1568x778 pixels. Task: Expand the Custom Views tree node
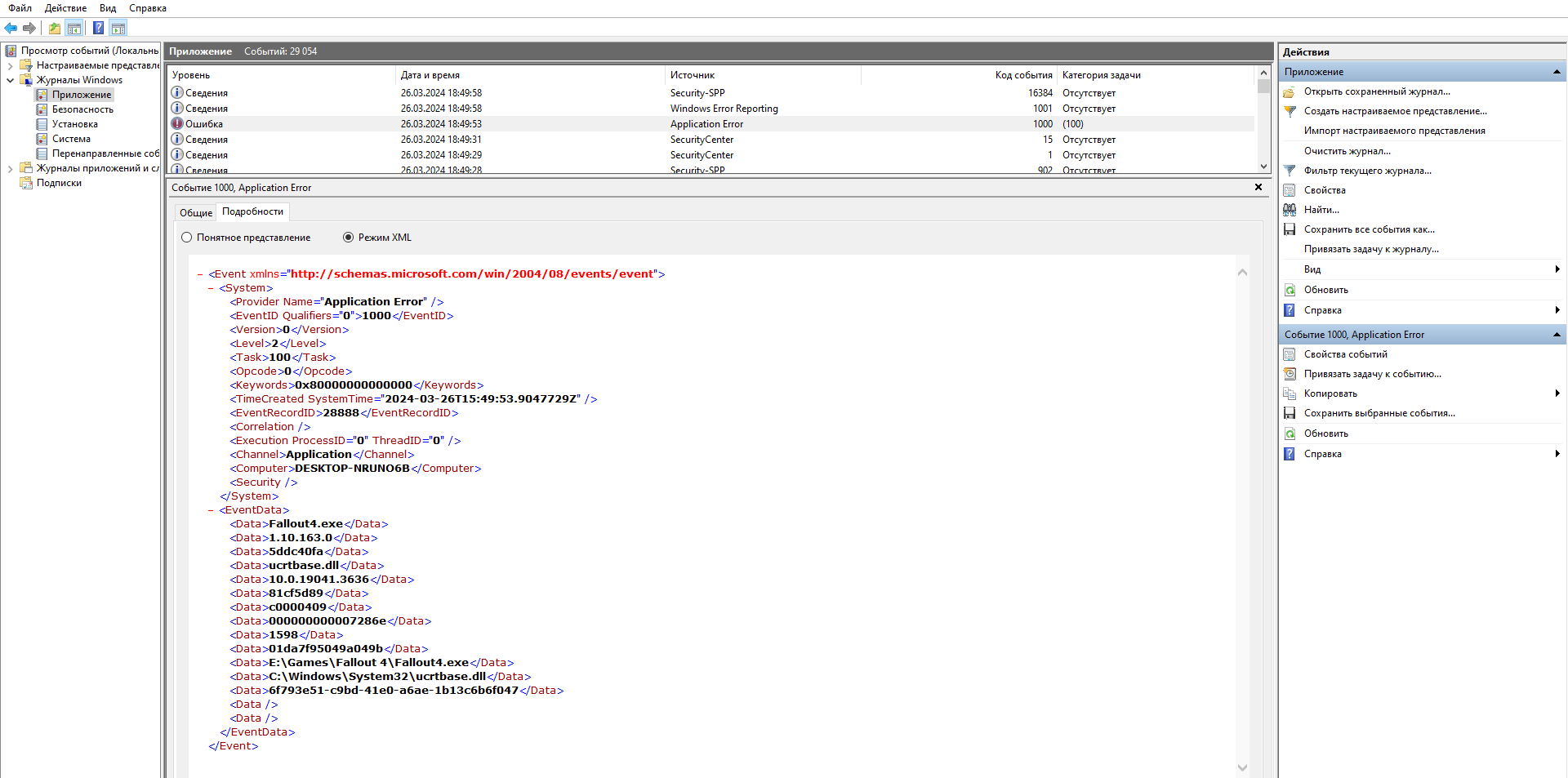point(10,65)
